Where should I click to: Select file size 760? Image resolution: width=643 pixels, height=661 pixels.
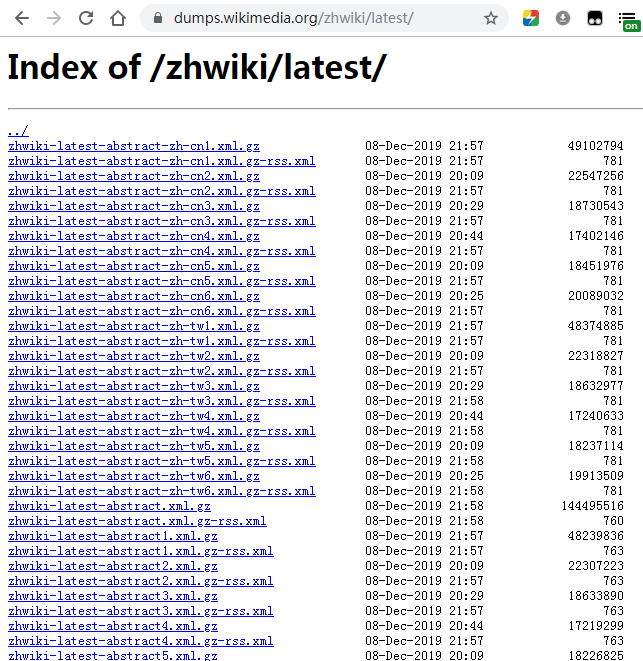[613, 521]
